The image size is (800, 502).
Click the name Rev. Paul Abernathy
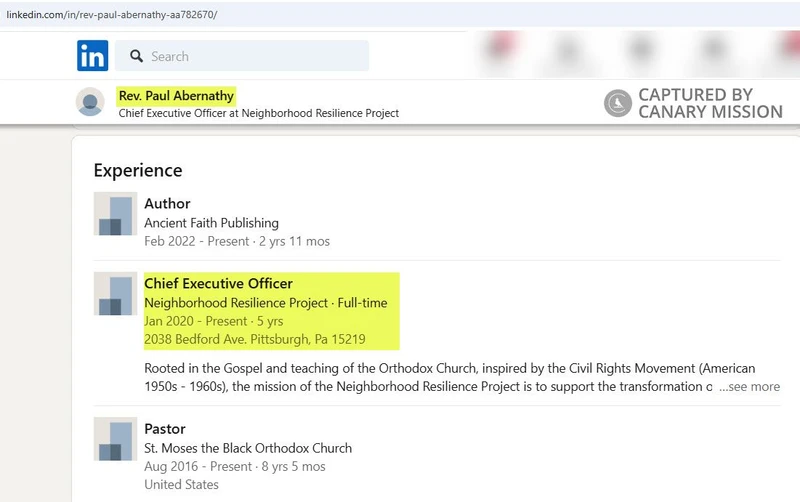click(x=176, y=96)
